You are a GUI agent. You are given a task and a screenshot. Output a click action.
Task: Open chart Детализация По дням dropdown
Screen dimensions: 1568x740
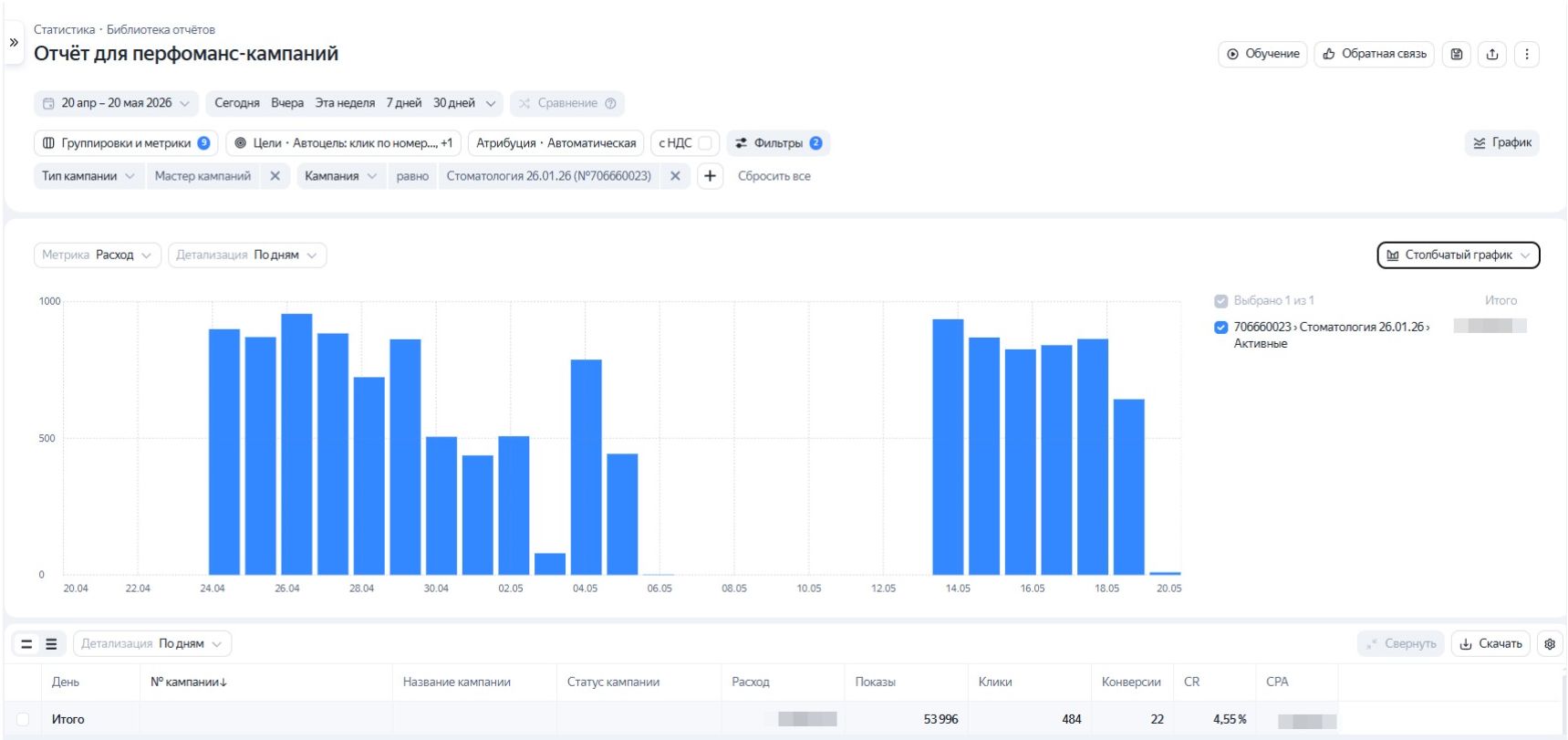(247, 255)
